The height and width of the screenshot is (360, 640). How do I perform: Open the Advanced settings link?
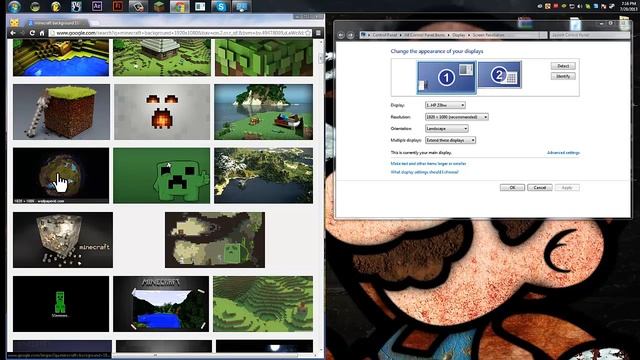coord(563,153)
